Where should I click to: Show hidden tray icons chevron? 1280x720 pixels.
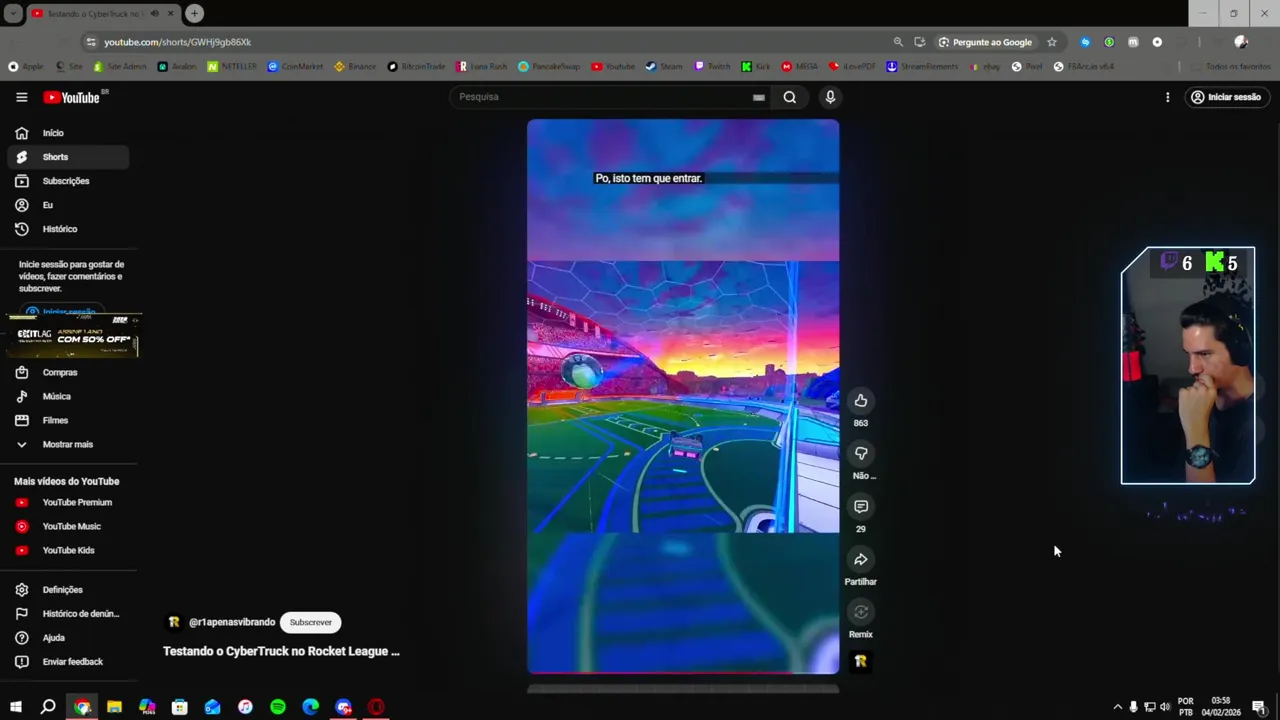1117,707
